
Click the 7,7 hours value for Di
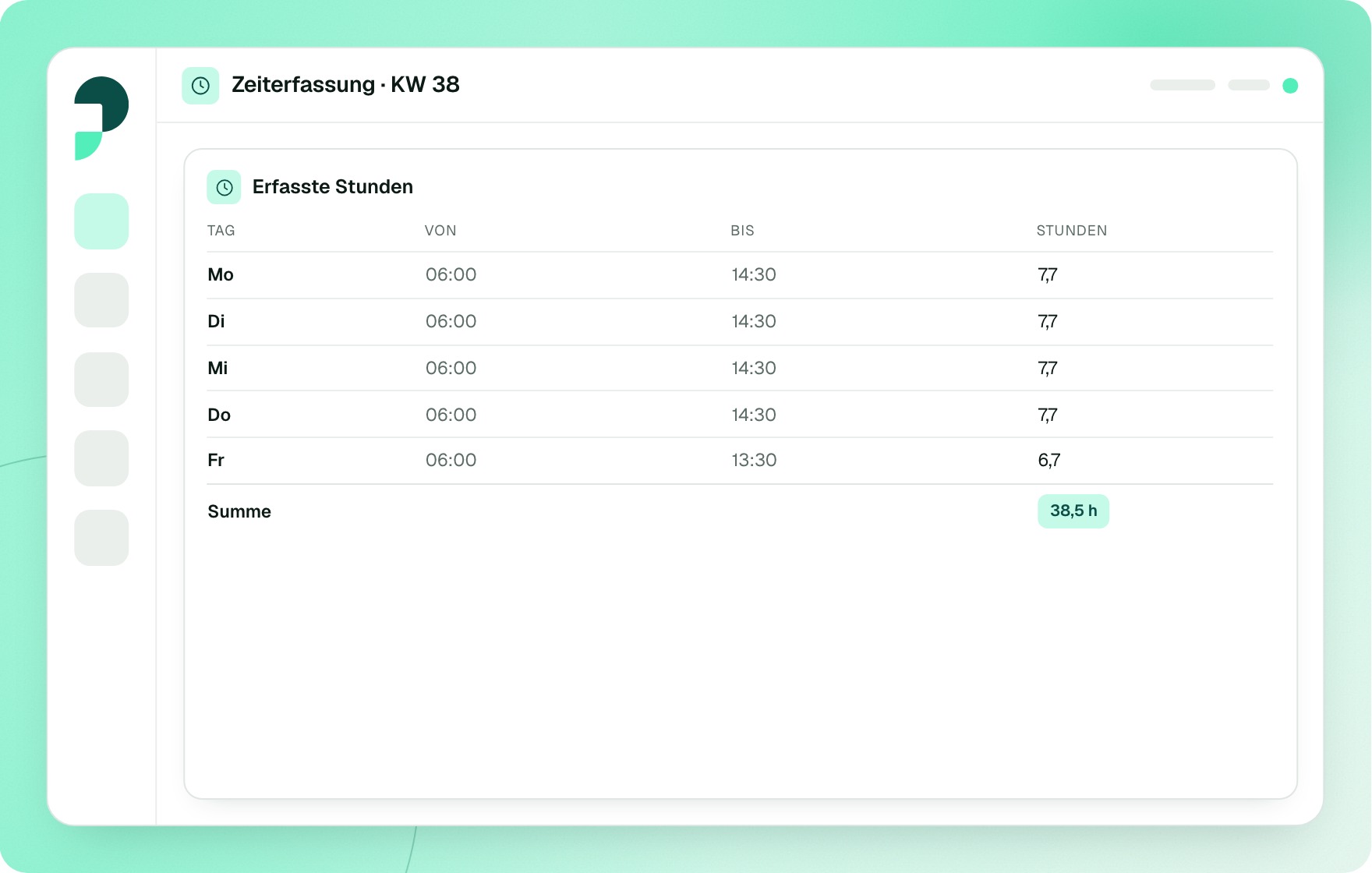point(1048,321)
